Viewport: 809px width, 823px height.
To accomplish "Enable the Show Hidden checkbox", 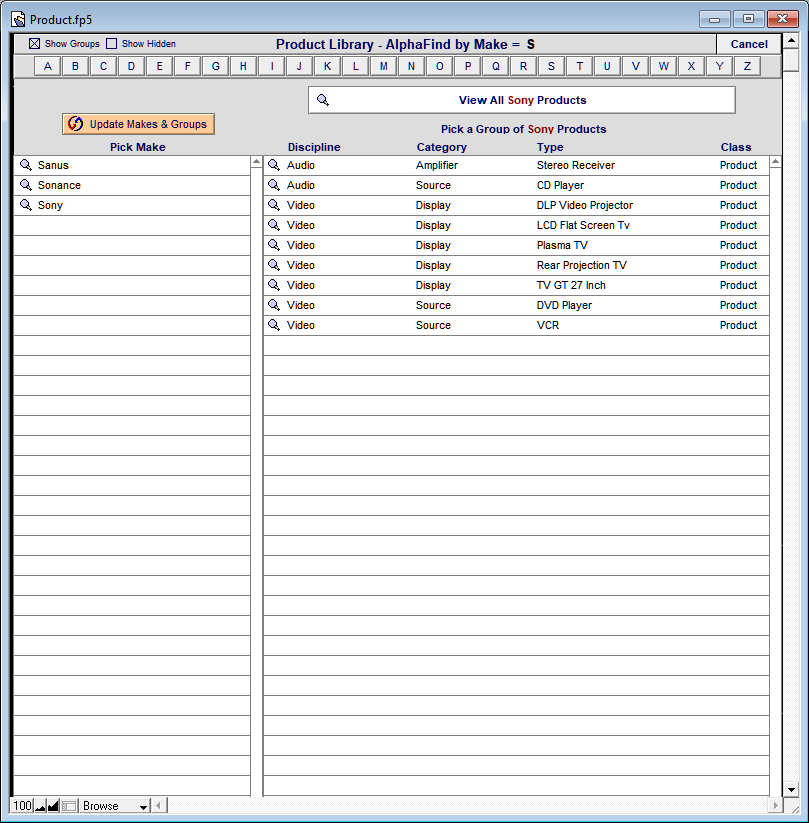I will coord(111,44).
